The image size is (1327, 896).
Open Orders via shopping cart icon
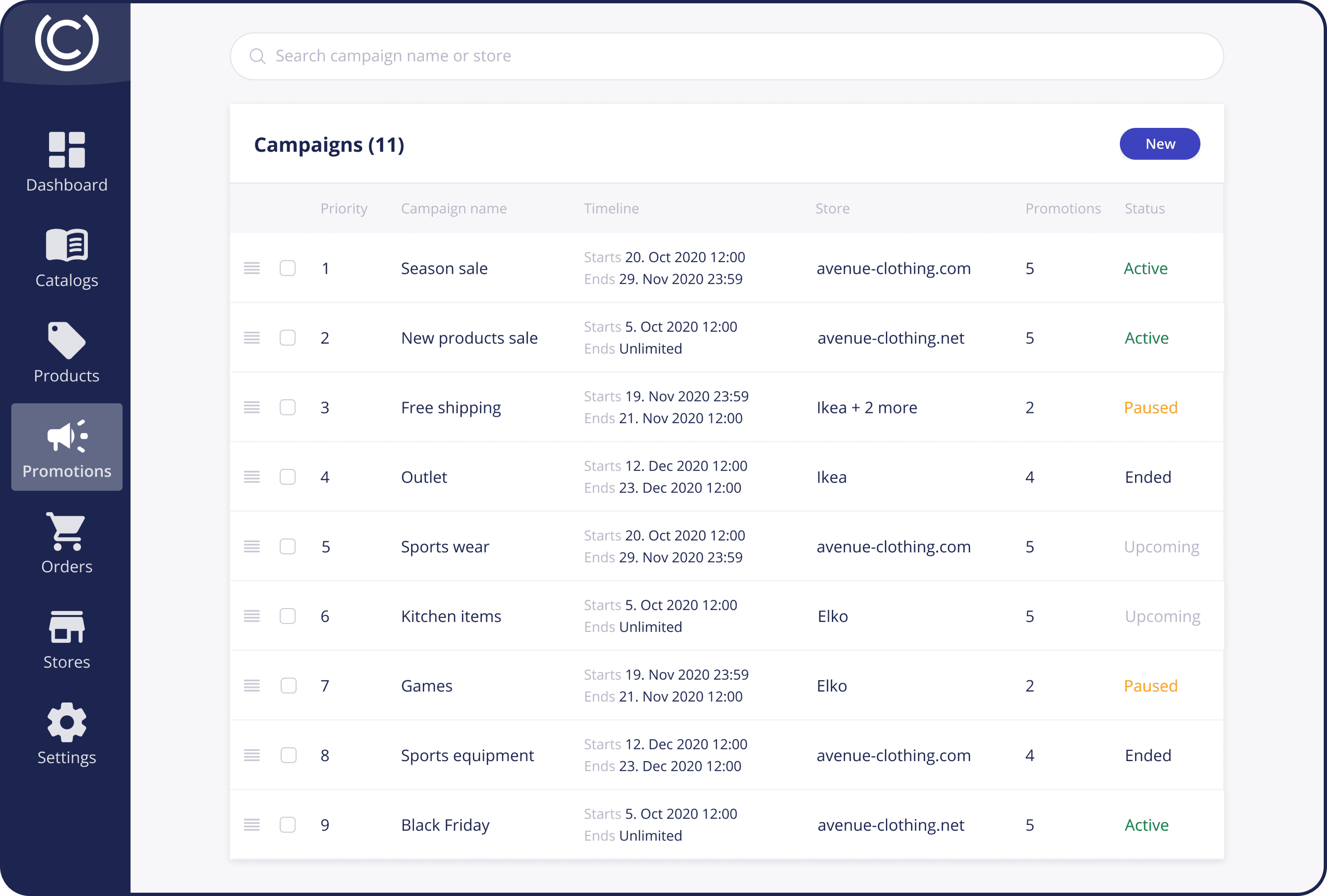point(67,531)
